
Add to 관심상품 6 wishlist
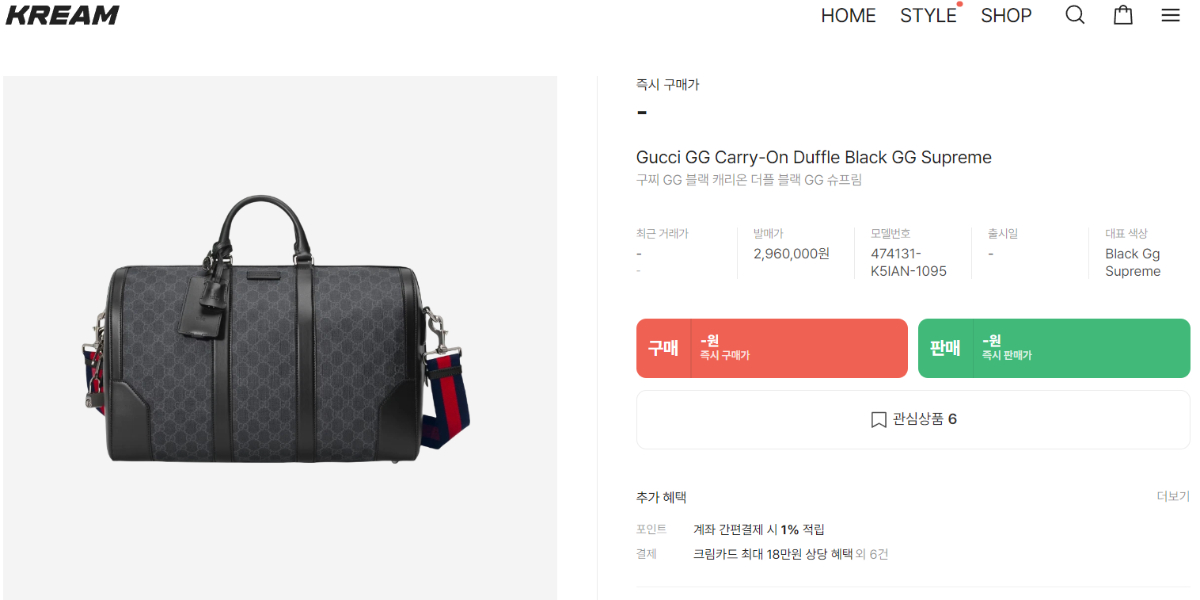tap(913, 419)
